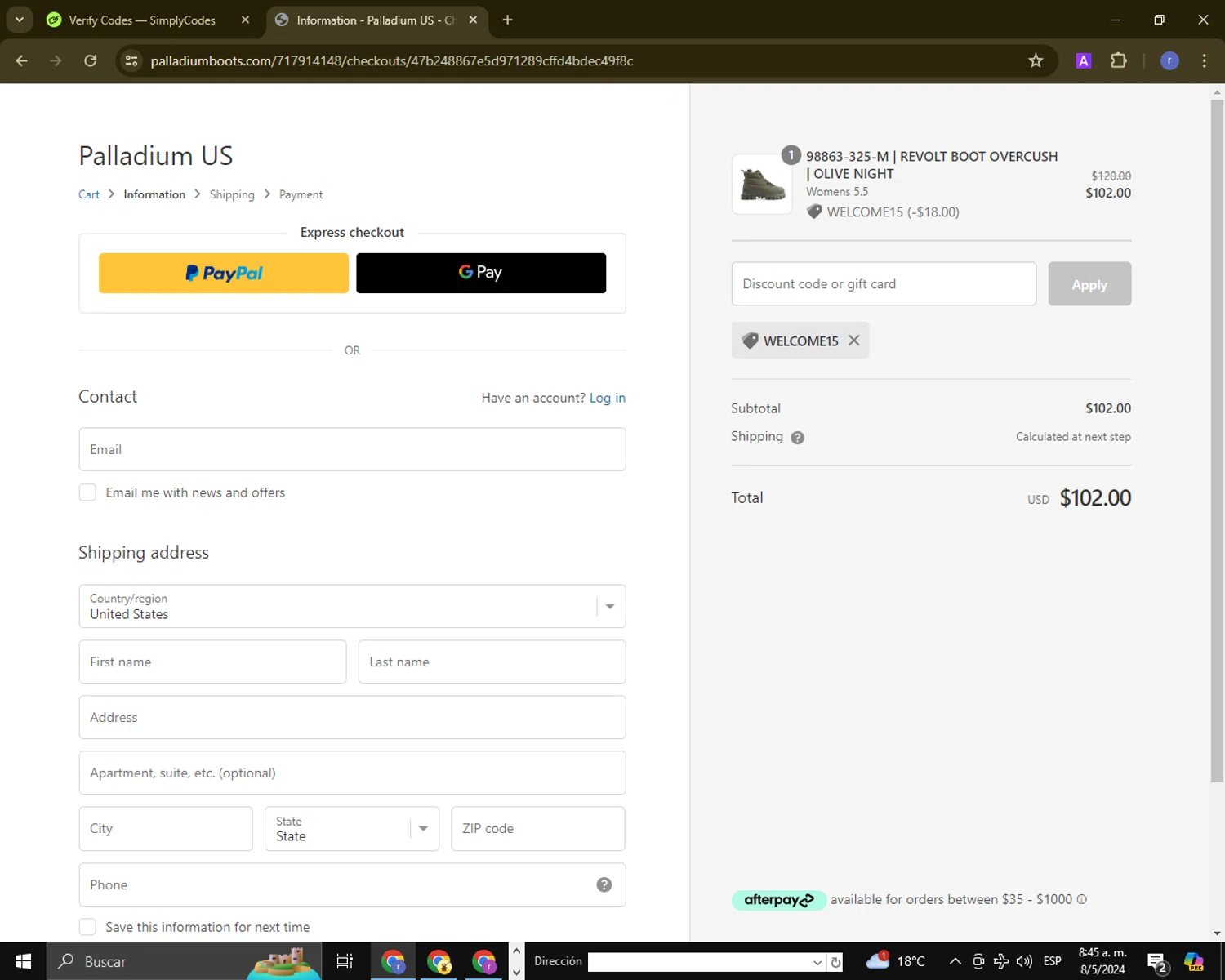Click product price $102.00 in cart item

pyautogui.click(x=1108, y=193)
